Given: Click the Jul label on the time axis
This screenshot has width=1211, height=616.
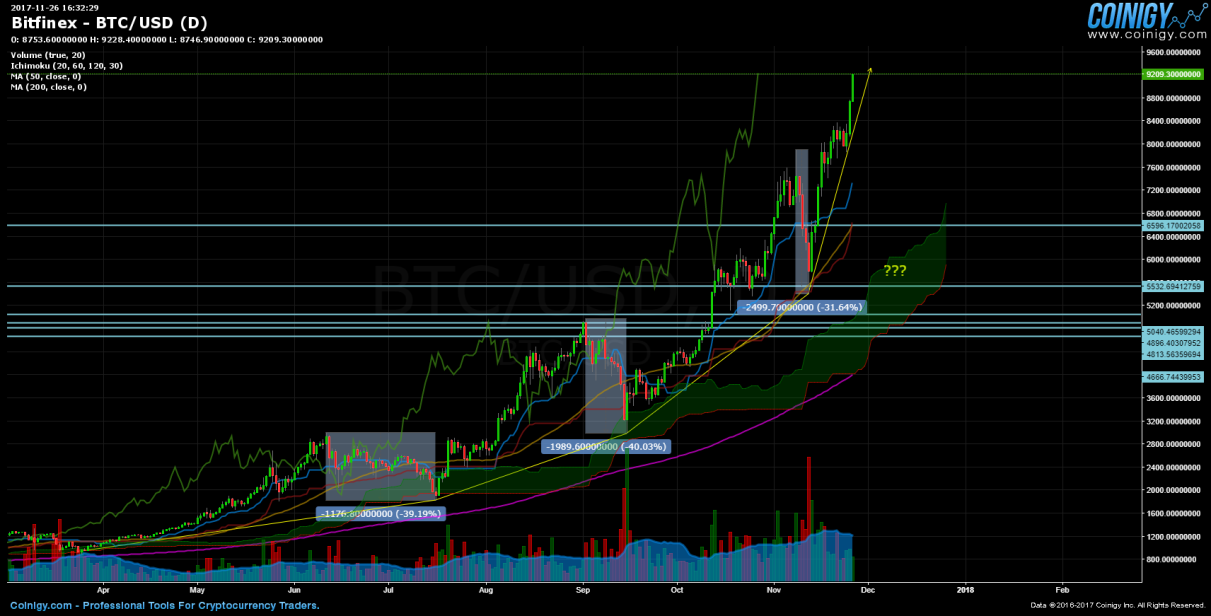Looking at the screenshot, I should [386, 590].
